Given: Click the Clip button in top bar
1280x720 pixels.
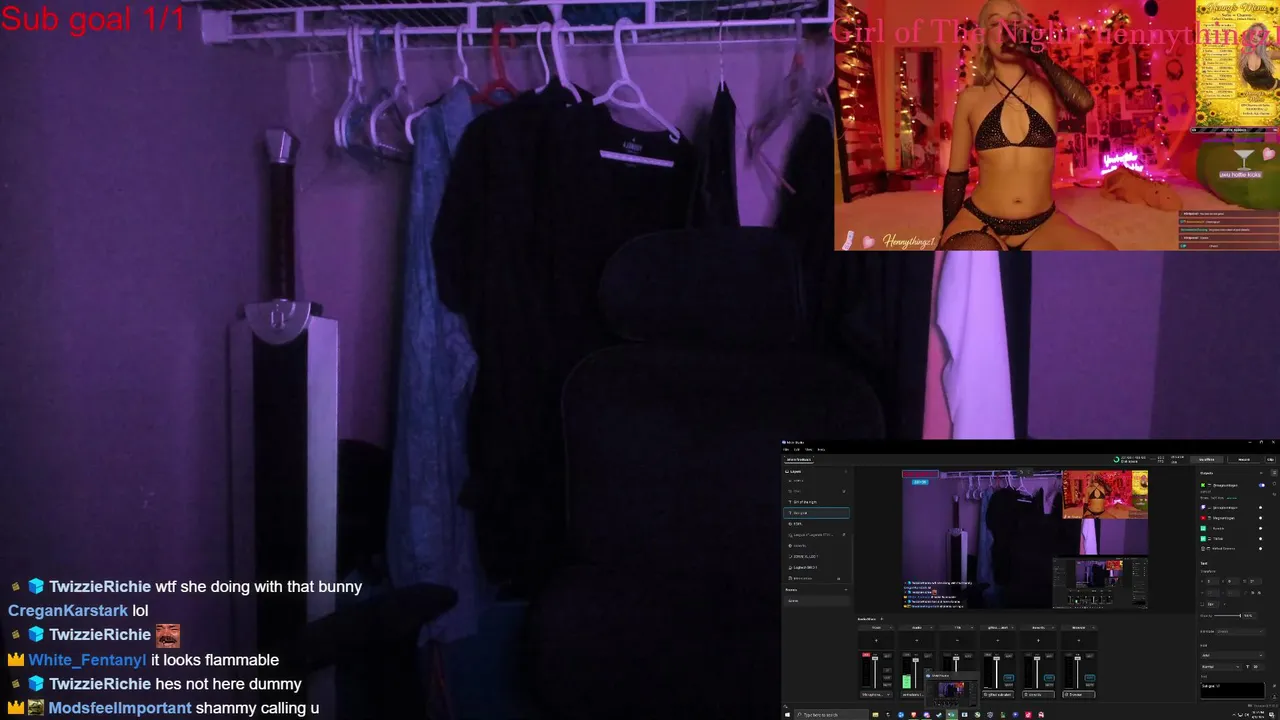Looking at the screenshot, I should tap(1270, 460).
